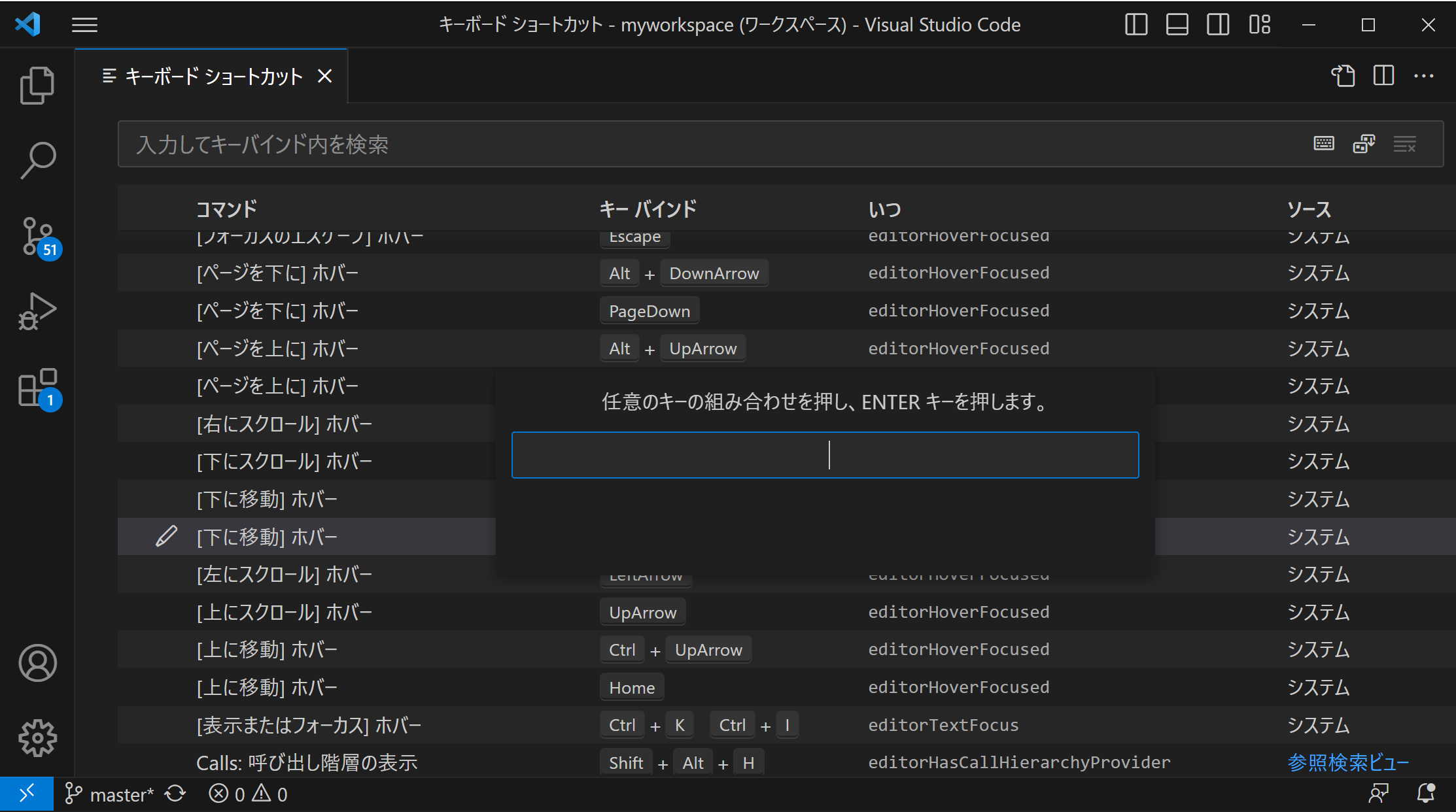The width and height of the screenshot is (1456, 812).
Task: Click the Home keybinding cell
Action: pyautogui.click(x=632, y=688)
